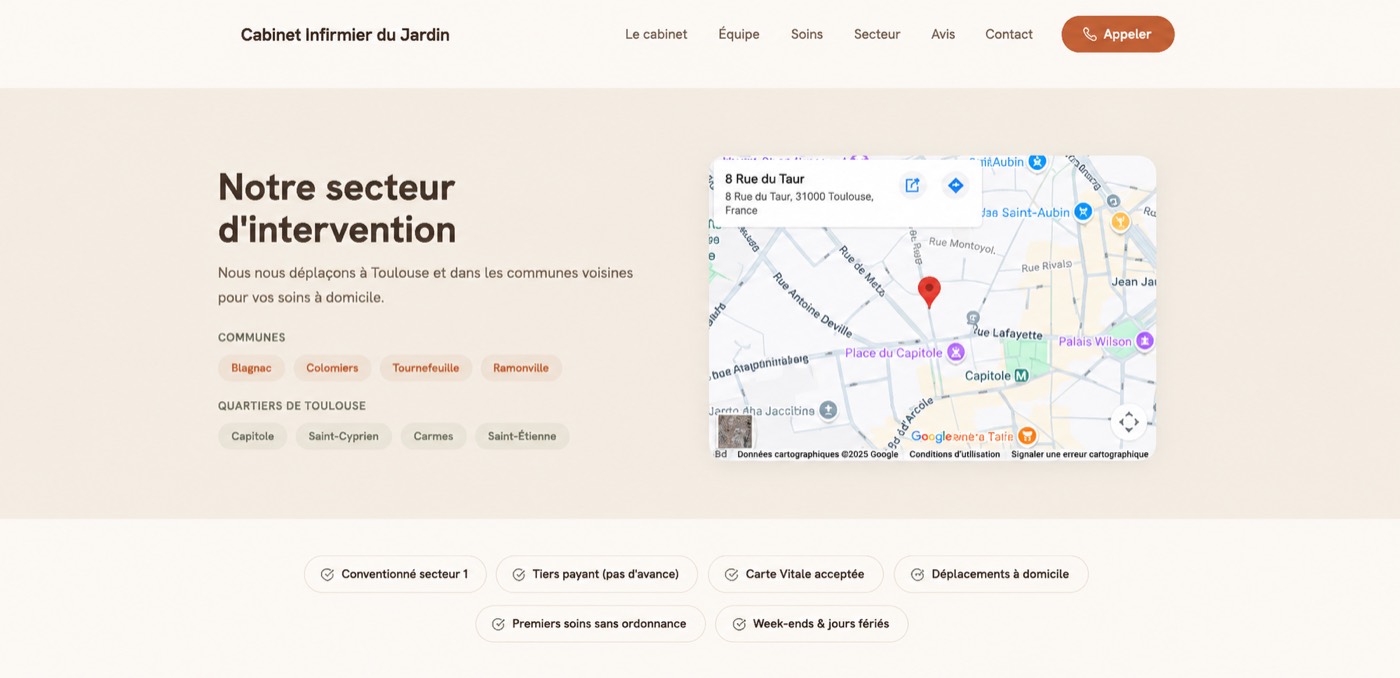Navigate to Secteur section
1400x678 pixels.
pyautogui.click(x=877, y=34)
